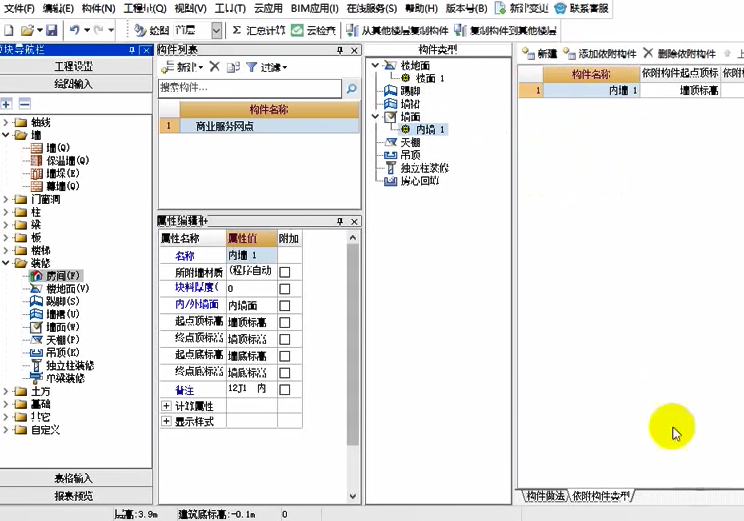Viewport: 744px width, 521px height.
Task: Check the 附加 box for 内/外墙面
Action: pyautogui.click(x=285, y=305)
